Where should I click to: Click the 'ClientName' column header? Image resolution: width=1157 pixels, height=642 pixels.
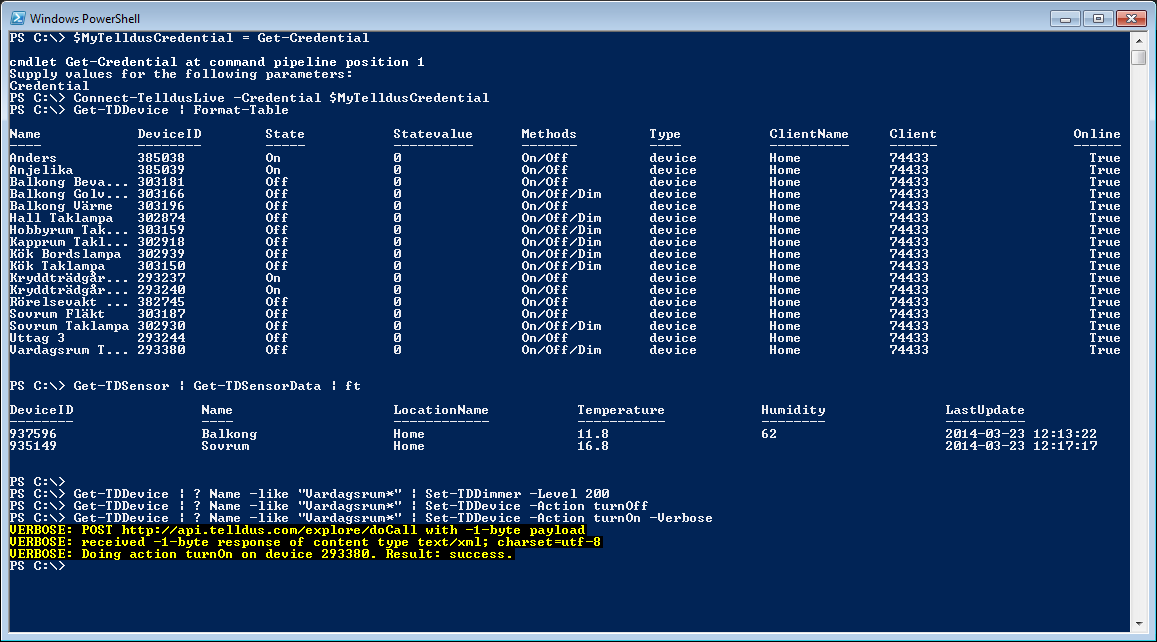[809, 134]
